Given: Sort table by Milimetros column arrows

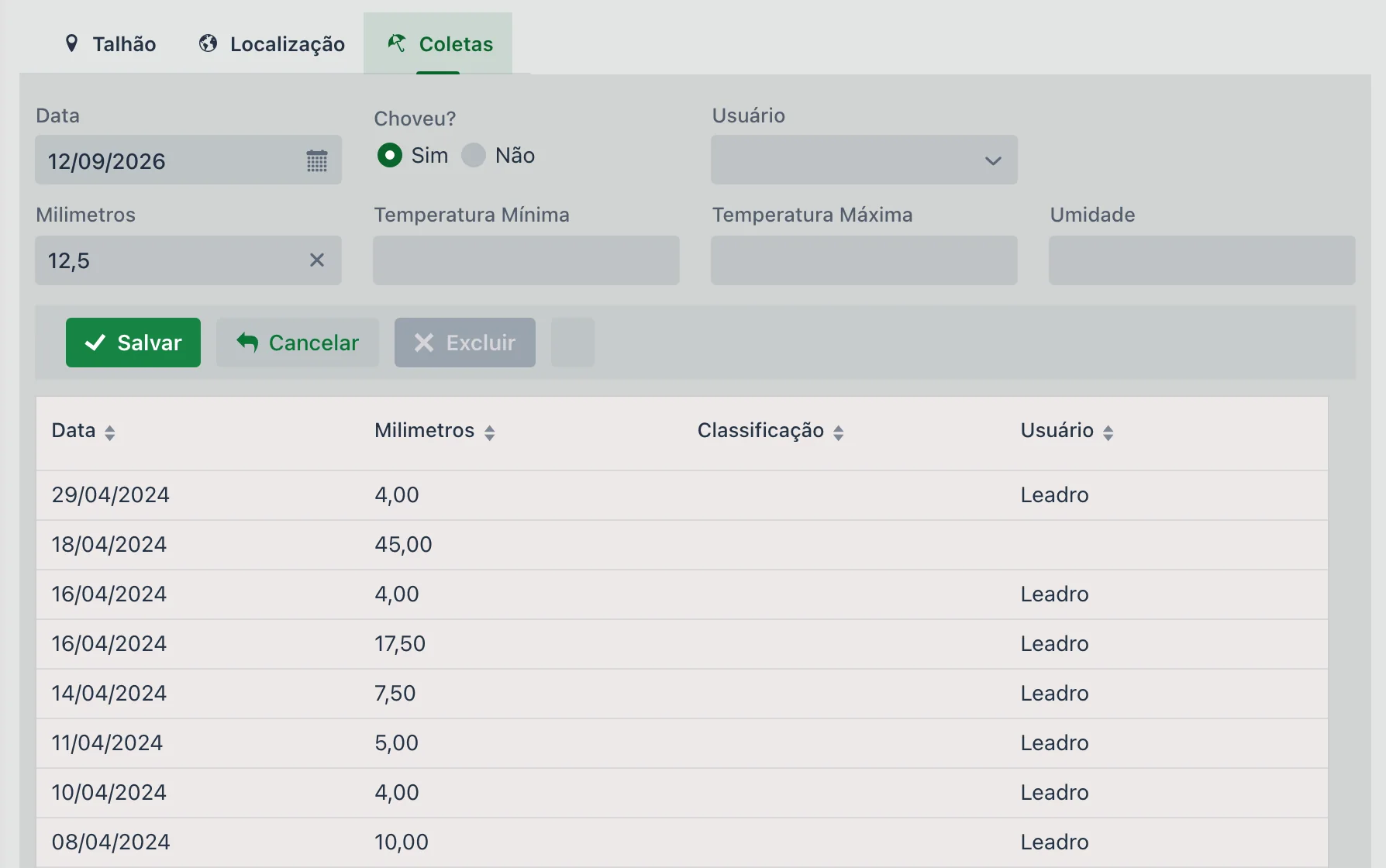Looking at the screenshot, I should [489, 432].
